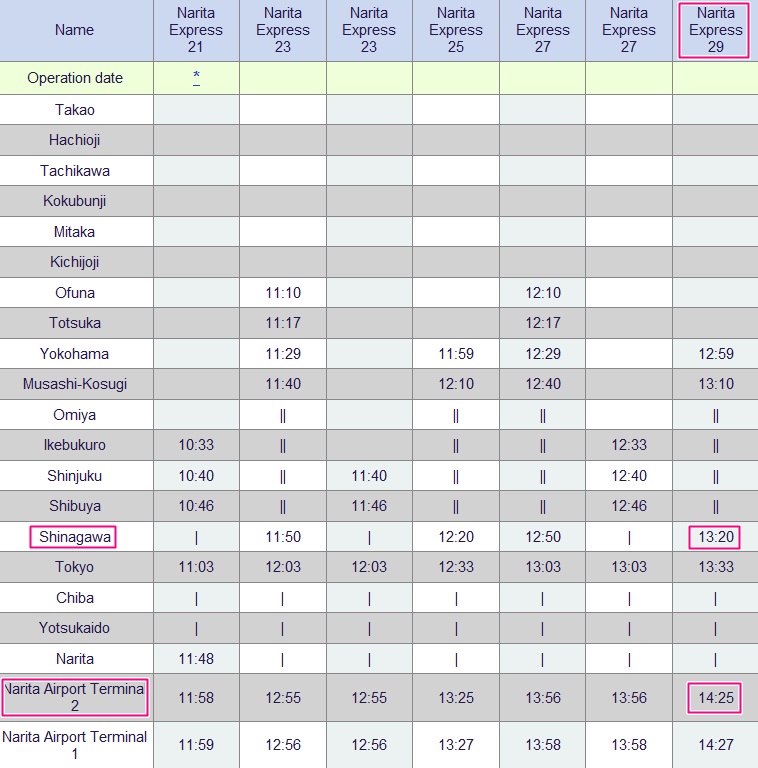Click the 12:10 time in Ofuna row
This screenshot has width=758, height=768.
point(543,293)
